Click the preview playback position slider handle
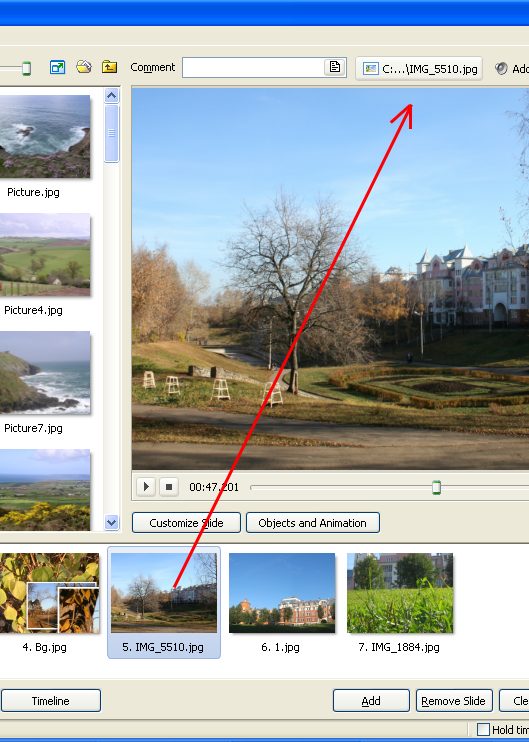529x742 pixels. pos(437,487)
